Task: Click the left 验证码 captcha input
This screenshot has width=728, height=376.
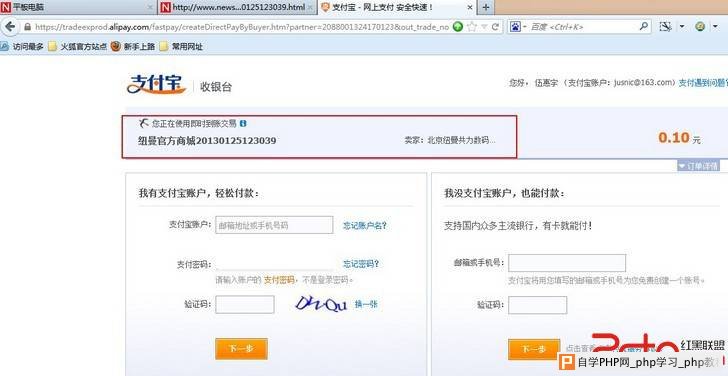Action: [245, 305]
